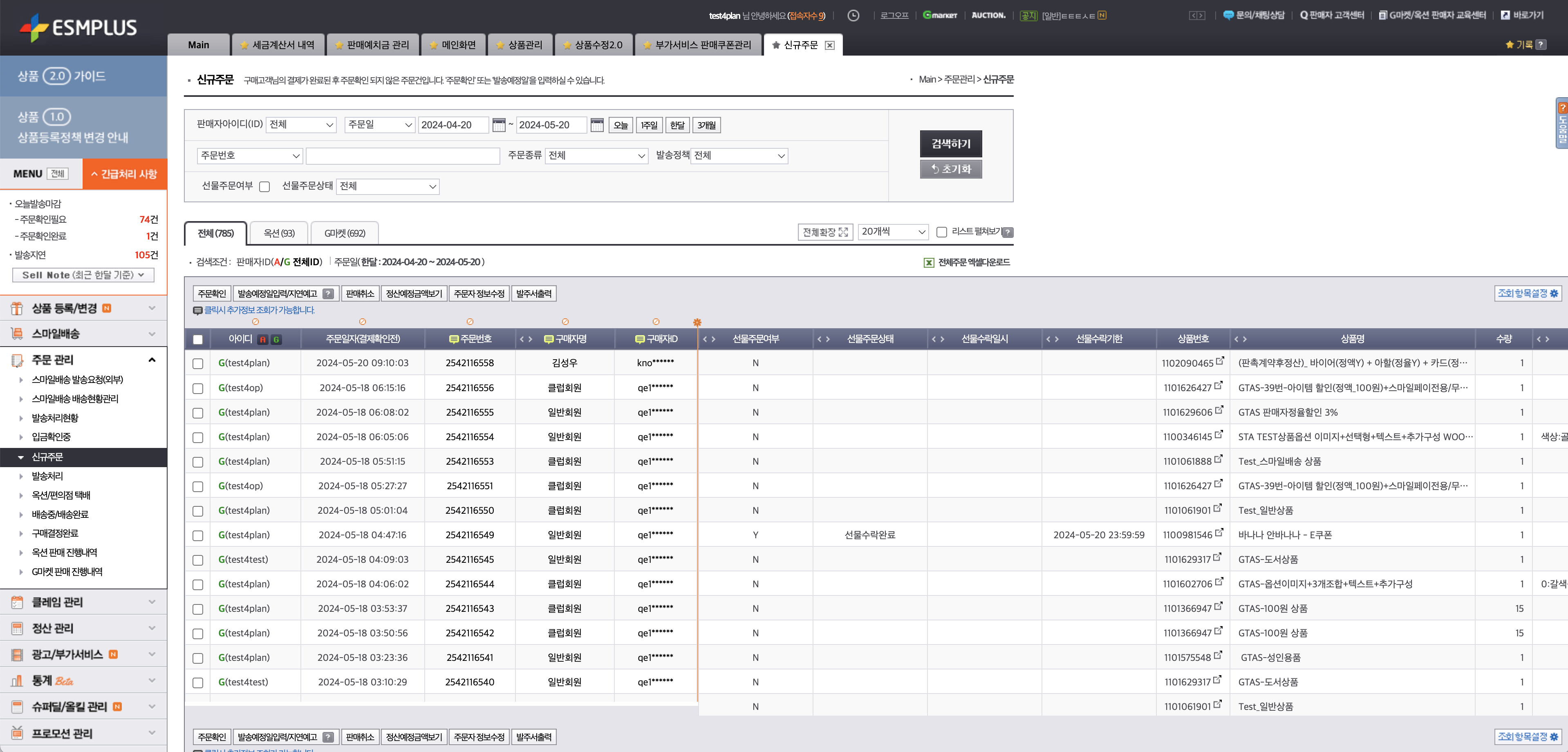Open external link icon for product 1102090465

1219,361
